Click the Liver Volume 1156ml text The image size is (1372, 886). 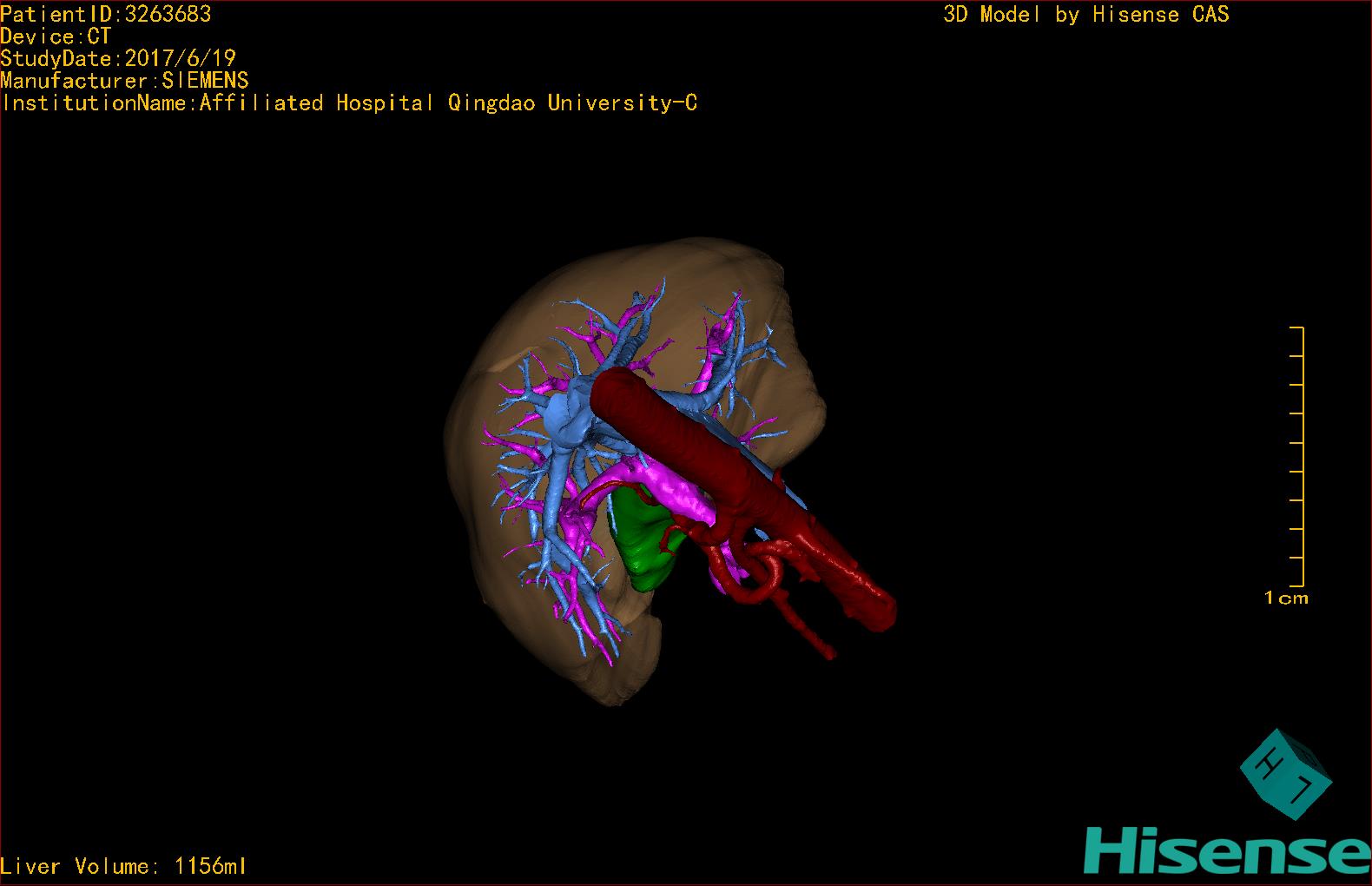click(x=123, y=866)
